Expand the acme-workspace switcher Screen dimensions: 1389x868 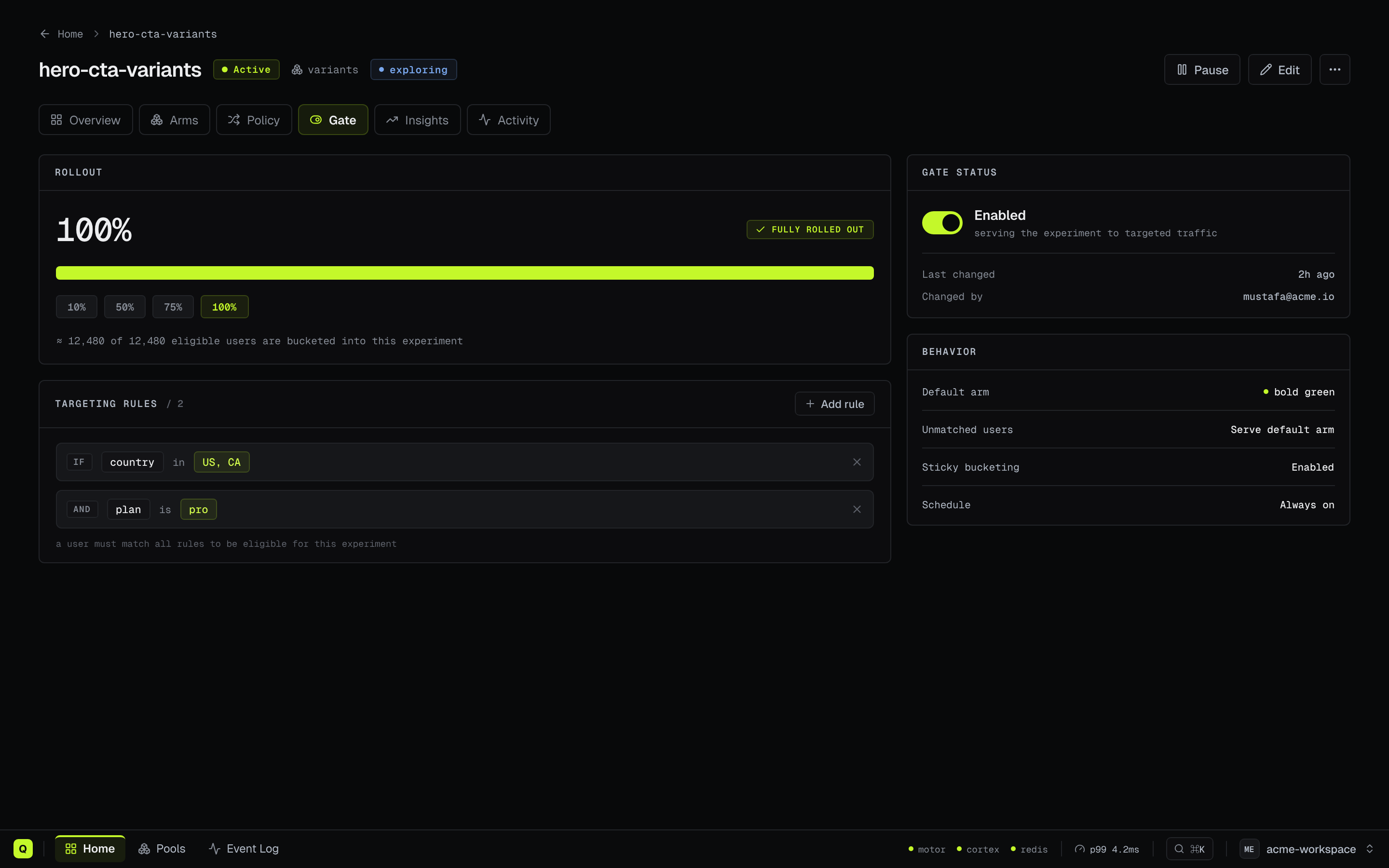[x=1307, y=849]
